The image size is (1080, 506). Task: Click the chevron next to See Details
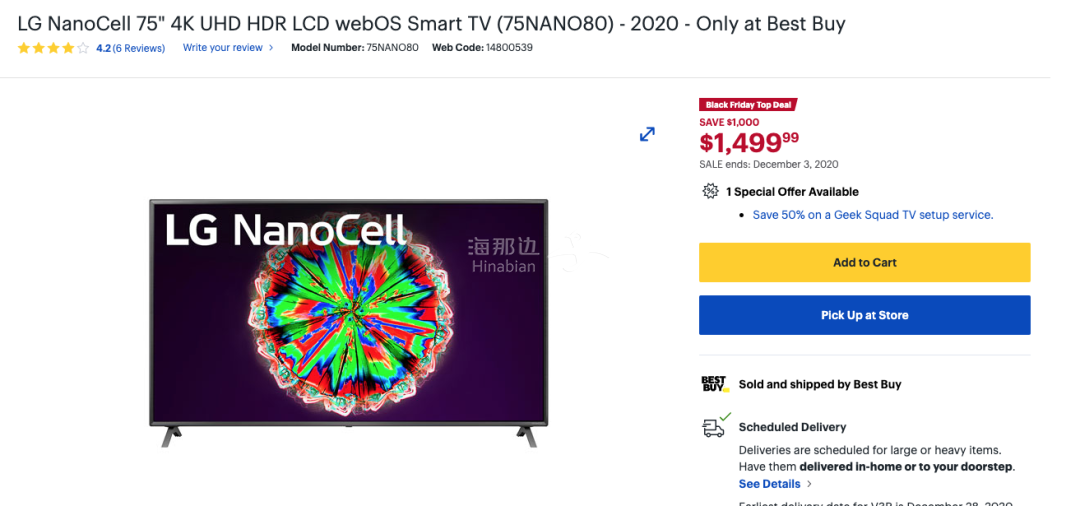809,484
